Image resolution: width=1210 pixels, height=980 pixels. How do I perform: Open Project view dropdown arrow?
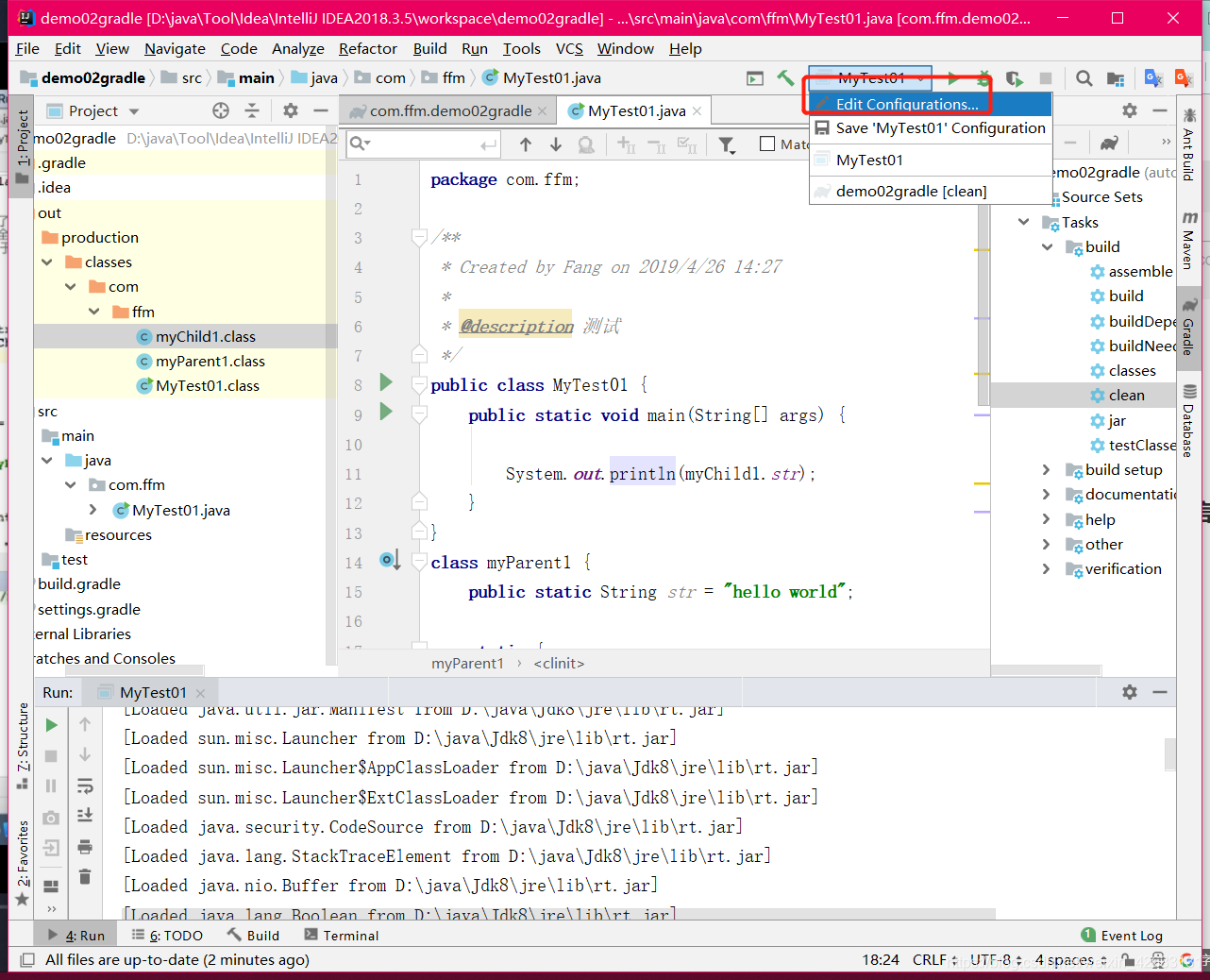coord(134,111)
